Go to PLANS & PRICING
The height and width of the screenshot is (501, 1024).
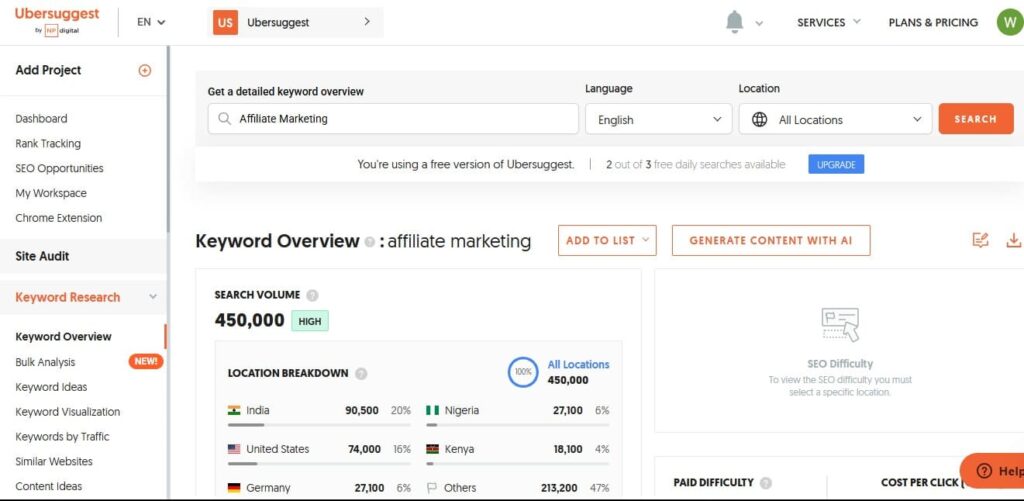click(x=933, y=22)
